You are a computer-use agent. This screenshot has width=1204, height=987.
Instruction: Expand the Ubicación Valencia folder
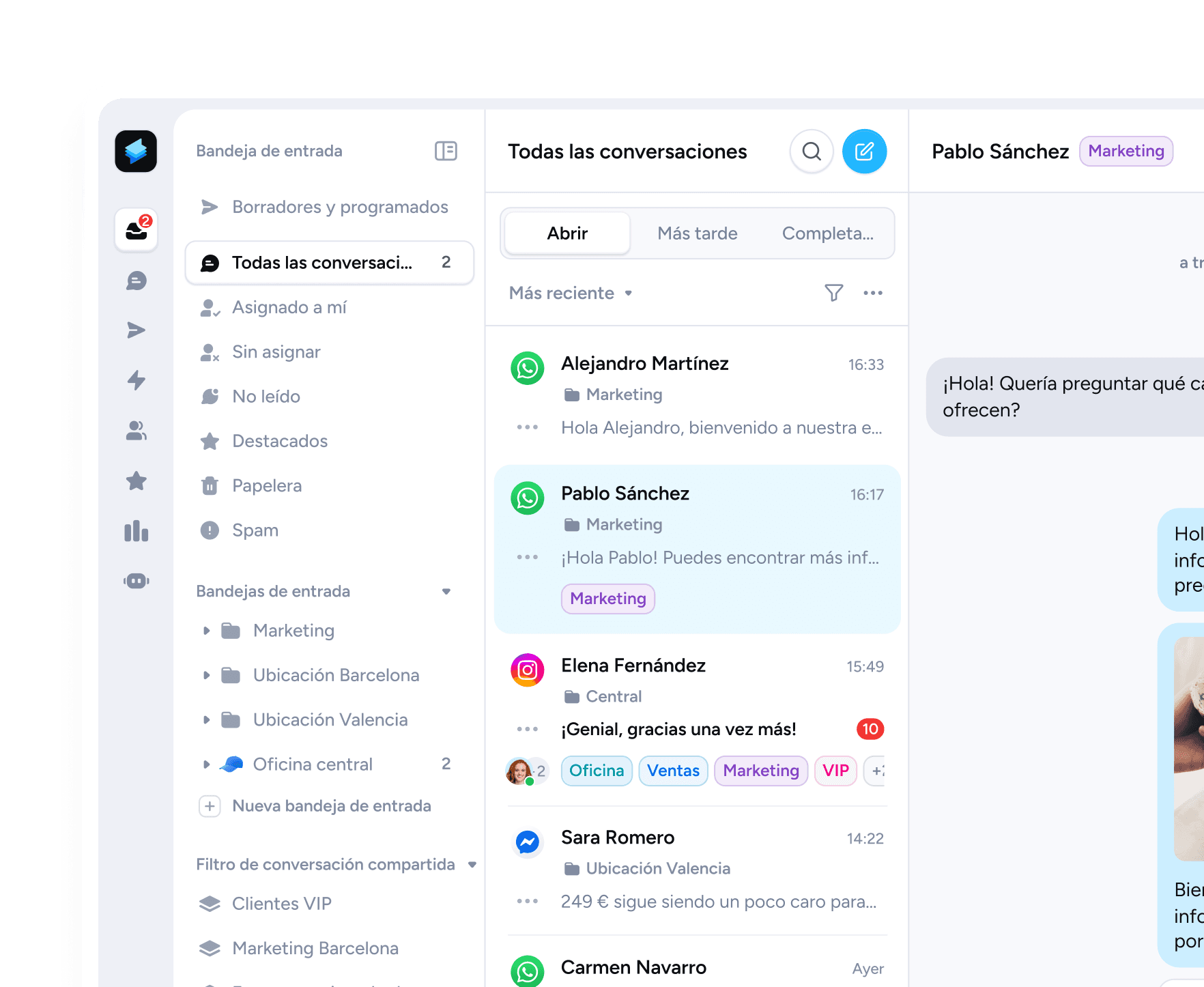[x=206, y=720]
